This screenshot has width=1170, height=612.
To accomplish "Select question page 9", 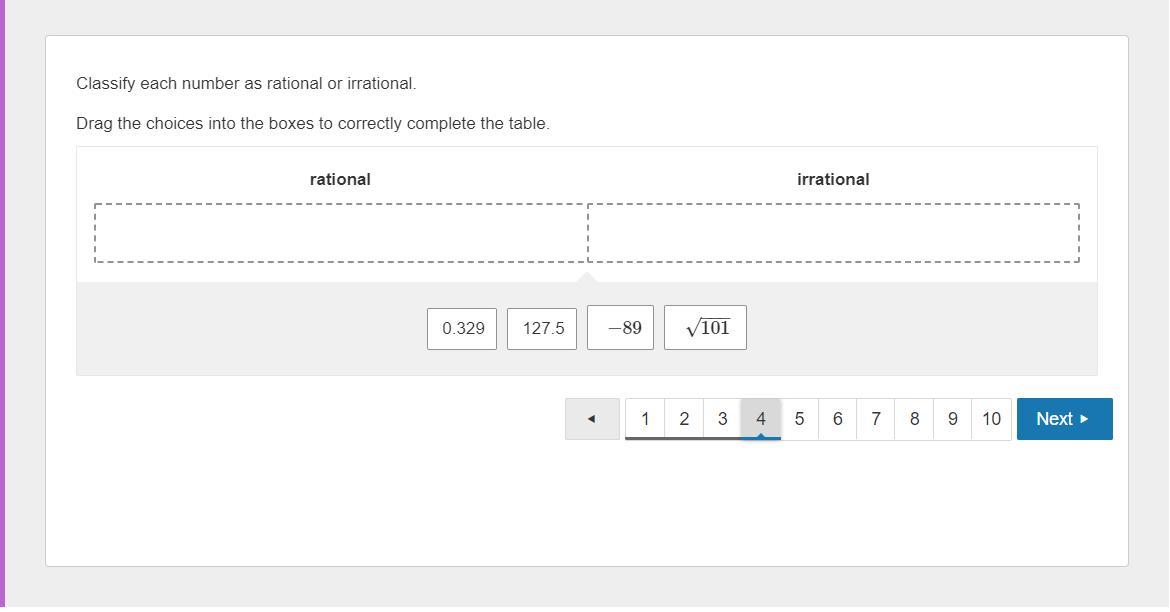I will (952, 419).
